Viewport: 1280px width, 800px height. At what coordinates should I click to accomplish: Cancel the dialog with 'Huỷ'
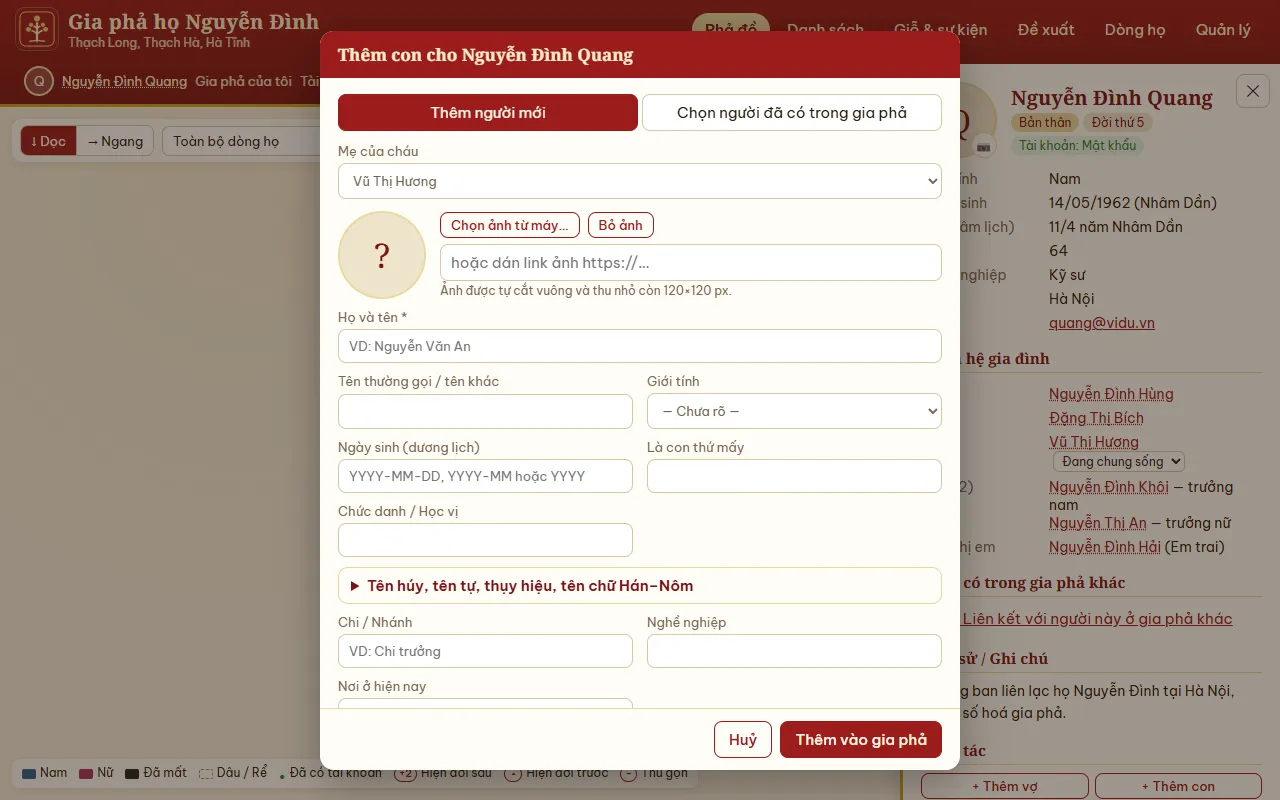[x=743, y=740]
